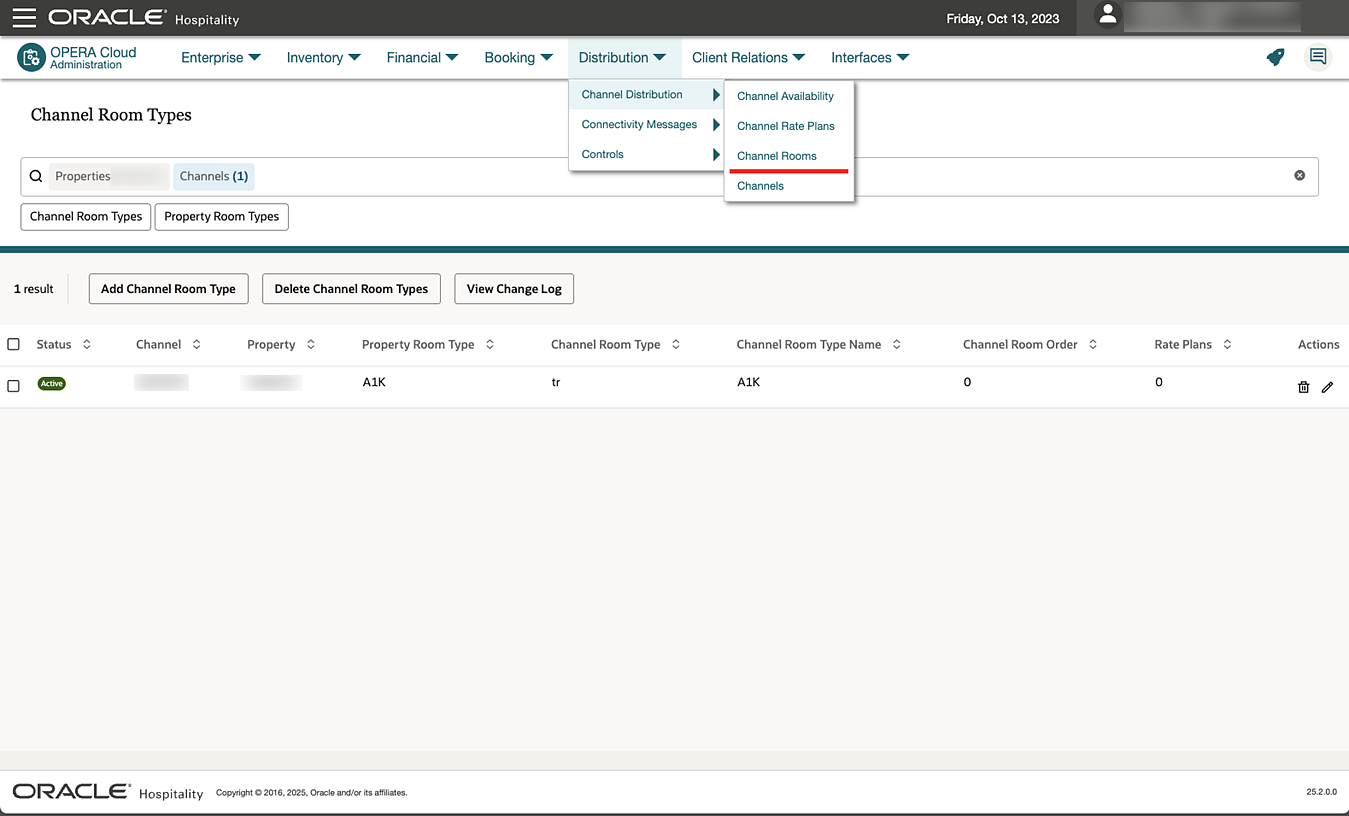Switch to Channel Room Types view button
Screen dimensions: 1349x816
(86, 216)
